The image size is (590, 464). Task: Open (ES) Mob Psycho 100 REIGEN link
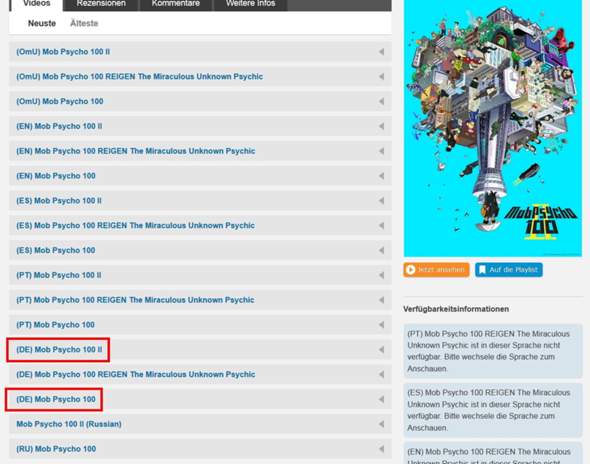135,226
